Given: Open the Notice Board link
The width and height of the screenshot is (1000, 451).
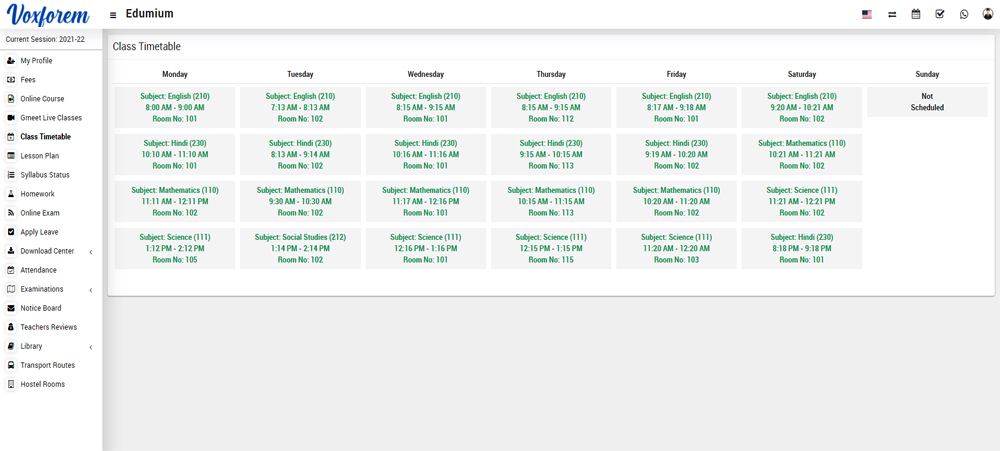Looking at the screenshot, I should click(40, 308).
